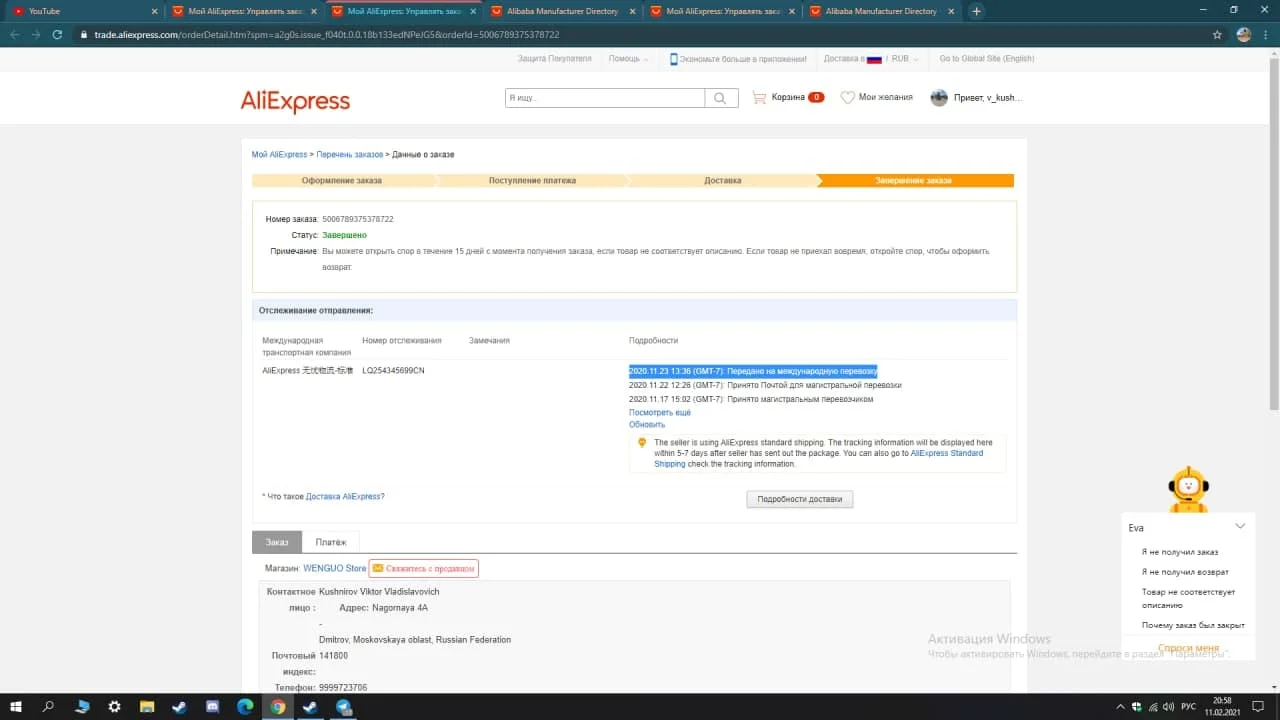Click the browser forward arrow
1280x720 pixels.
(x=37, y=34)
